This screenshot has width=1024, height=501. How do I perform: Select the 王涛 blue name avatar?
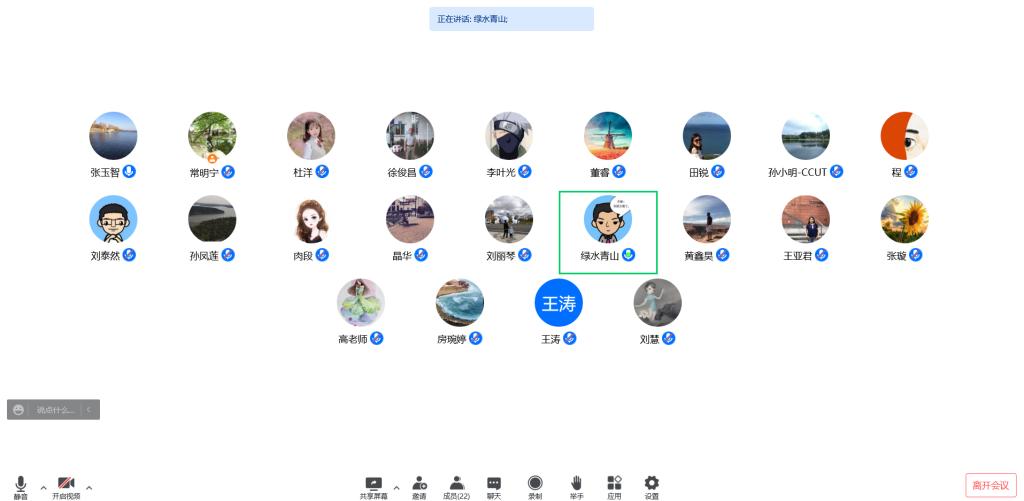click(558, 302)
